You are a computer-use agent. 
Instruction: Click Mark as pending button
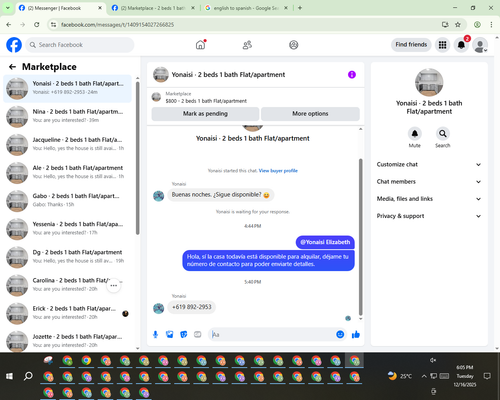205,114
